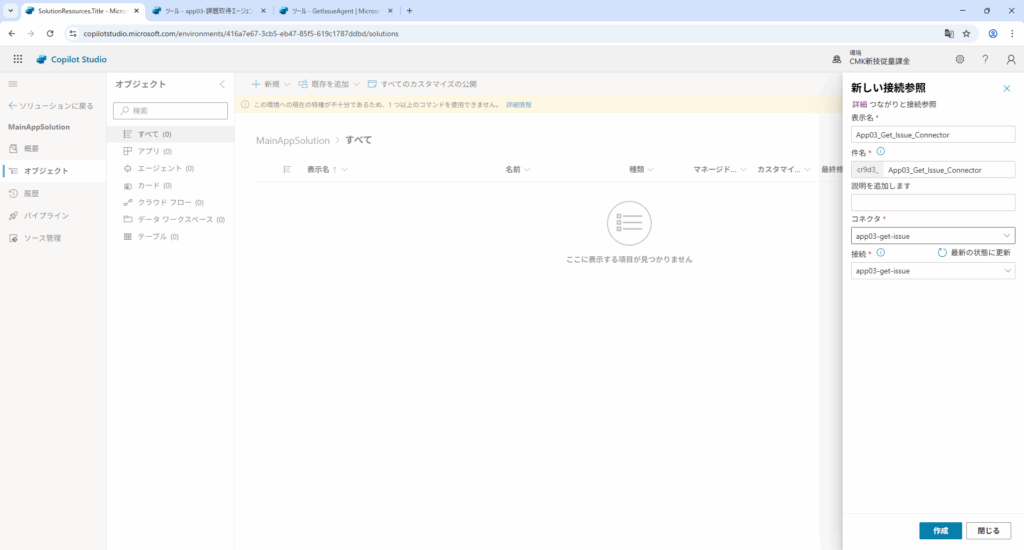Click the 作成 button
The height and width of the screenshot is (550, 1024).
click(940, 531)
